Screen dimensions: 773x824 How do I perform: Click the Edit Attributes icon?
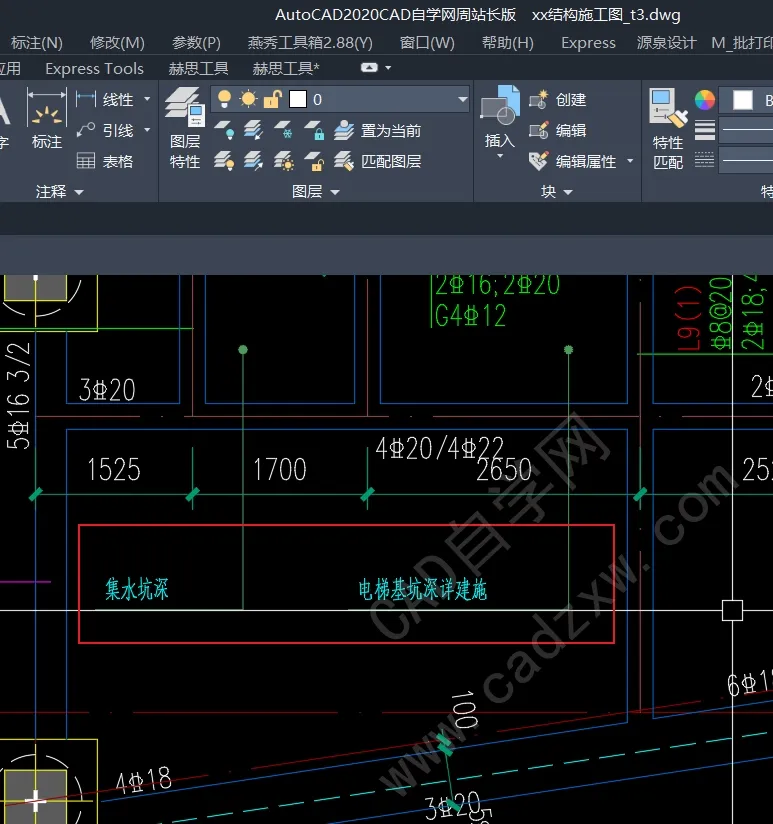(x=539, y=161)
